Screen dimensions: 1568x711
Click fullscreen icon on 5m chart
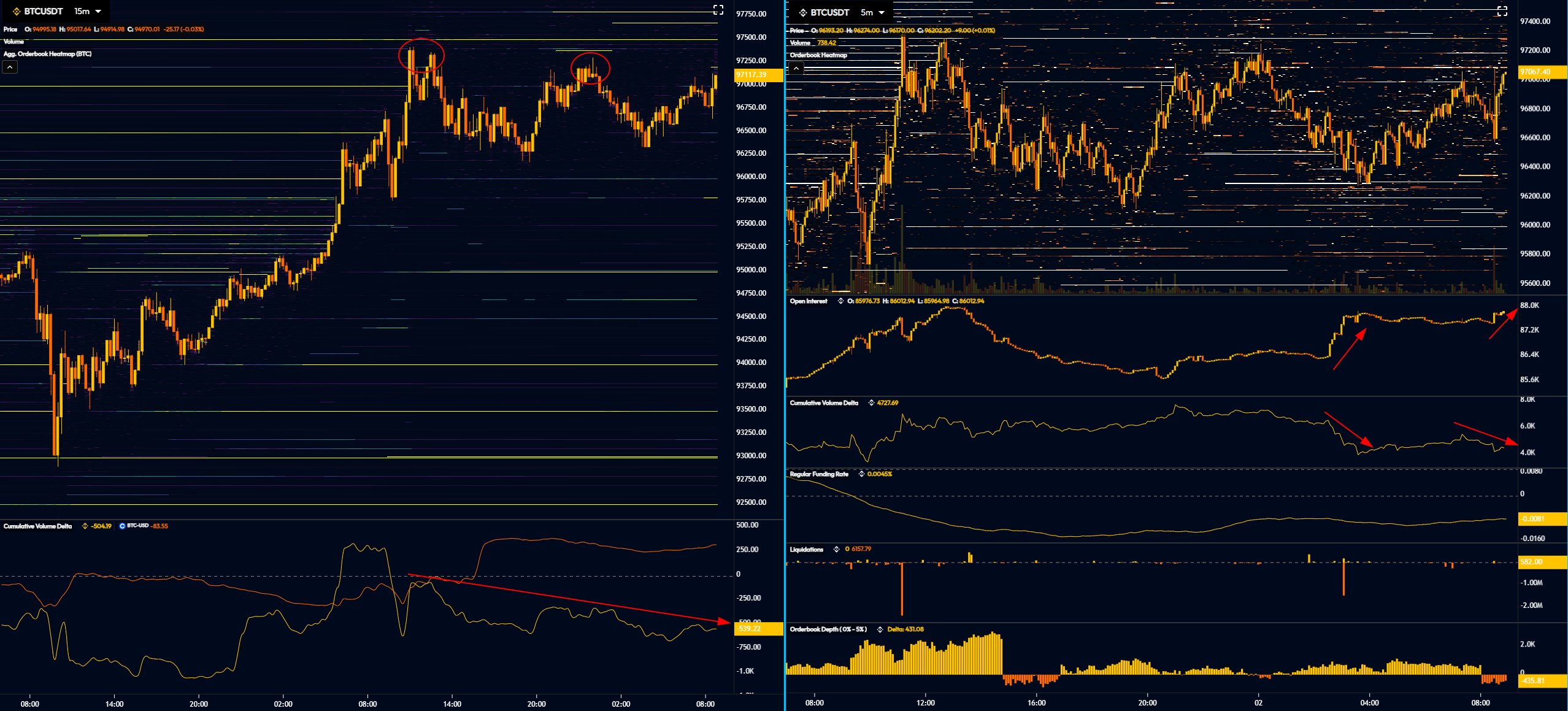click(x=1502, y=11)
